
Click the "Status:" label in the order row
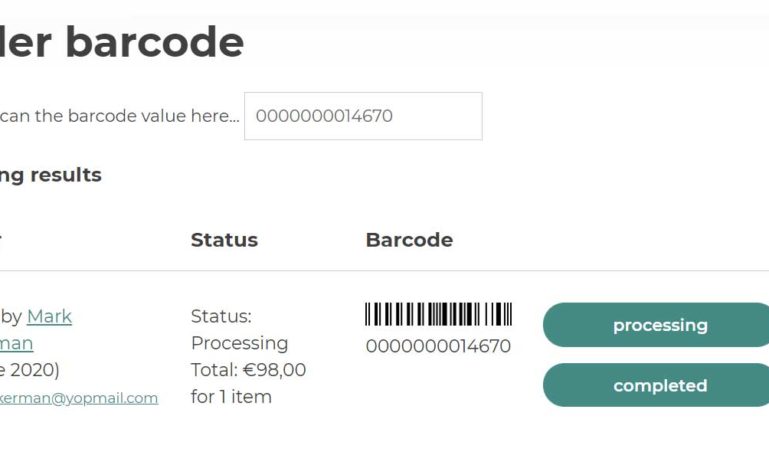coord(221,317)
